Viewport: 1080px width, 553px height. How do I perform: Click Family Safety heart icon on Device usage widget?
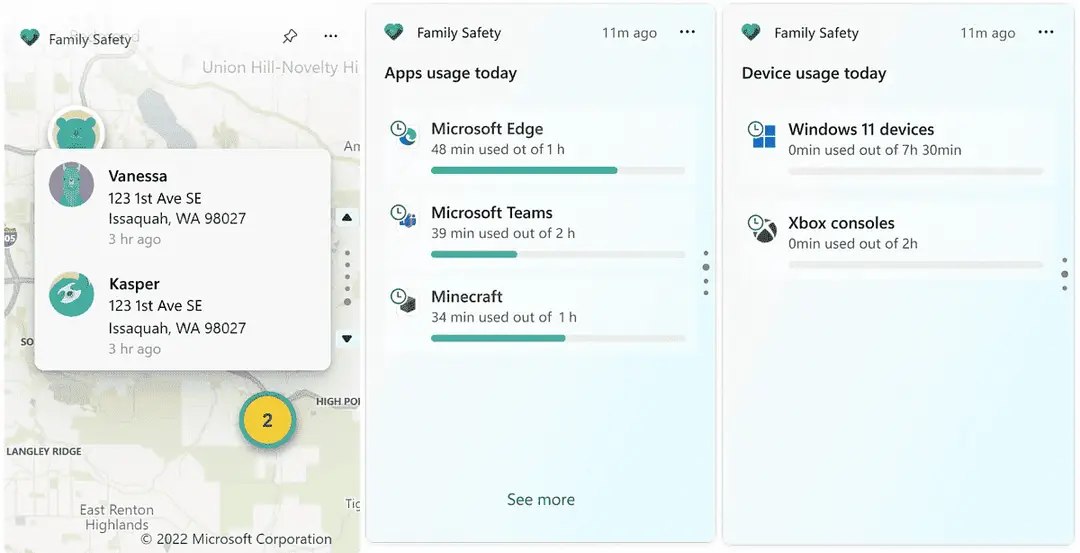point(751,32)
